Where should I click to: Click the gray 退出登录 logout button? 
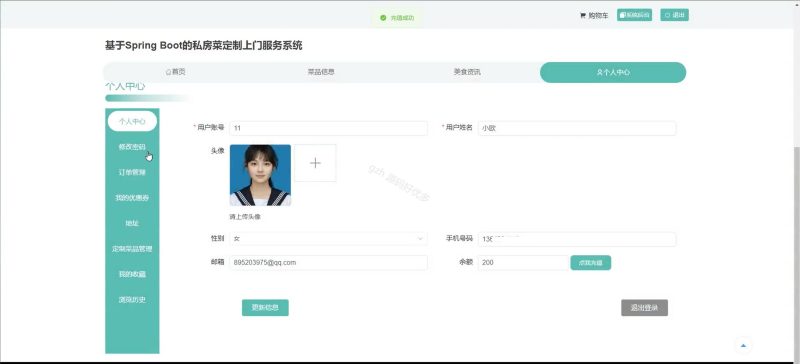tap(644, 308)
